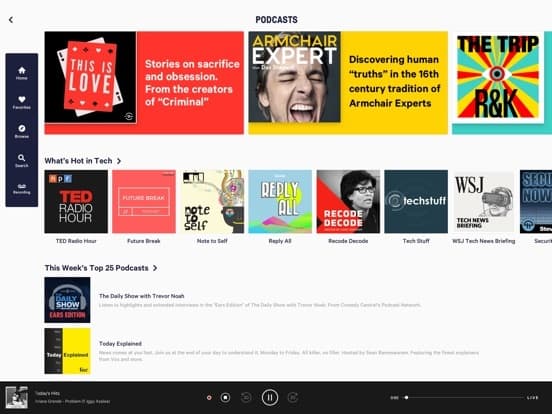Go back using the top-left arrow
Viewport: 552px width, 414px height.
coord(11,20)
